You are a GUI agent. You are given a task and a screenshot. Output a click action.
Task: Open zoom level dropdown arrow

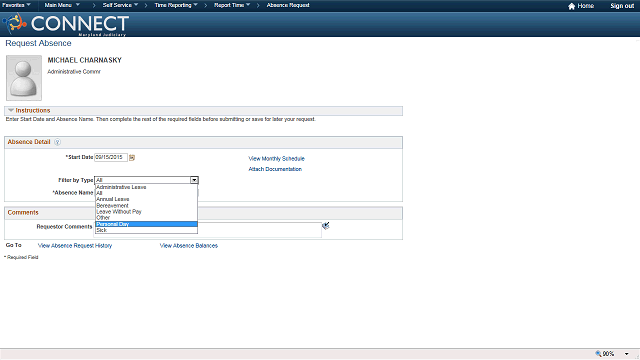pos(627,354)
